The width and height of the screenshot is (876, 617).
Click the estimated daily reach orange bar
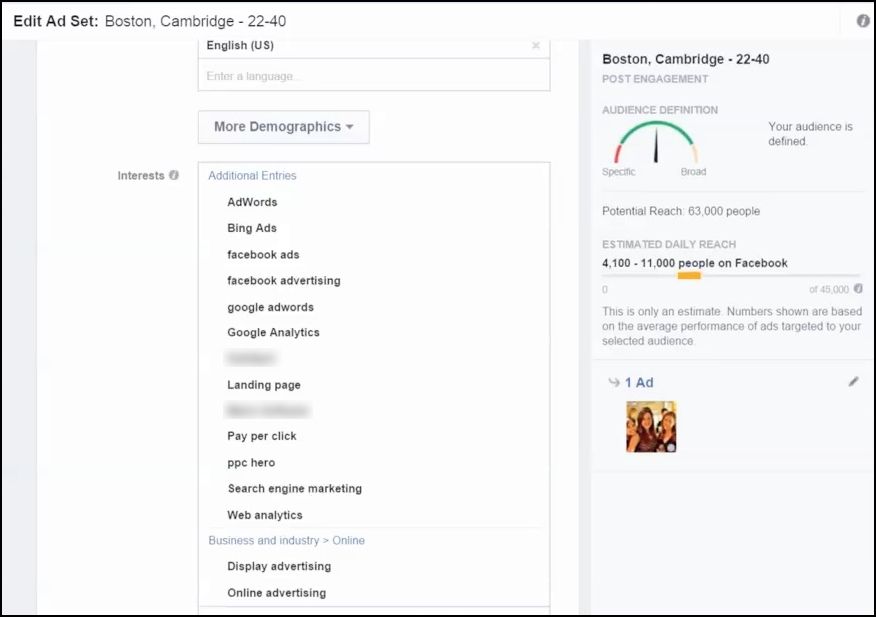click(689, 276)
